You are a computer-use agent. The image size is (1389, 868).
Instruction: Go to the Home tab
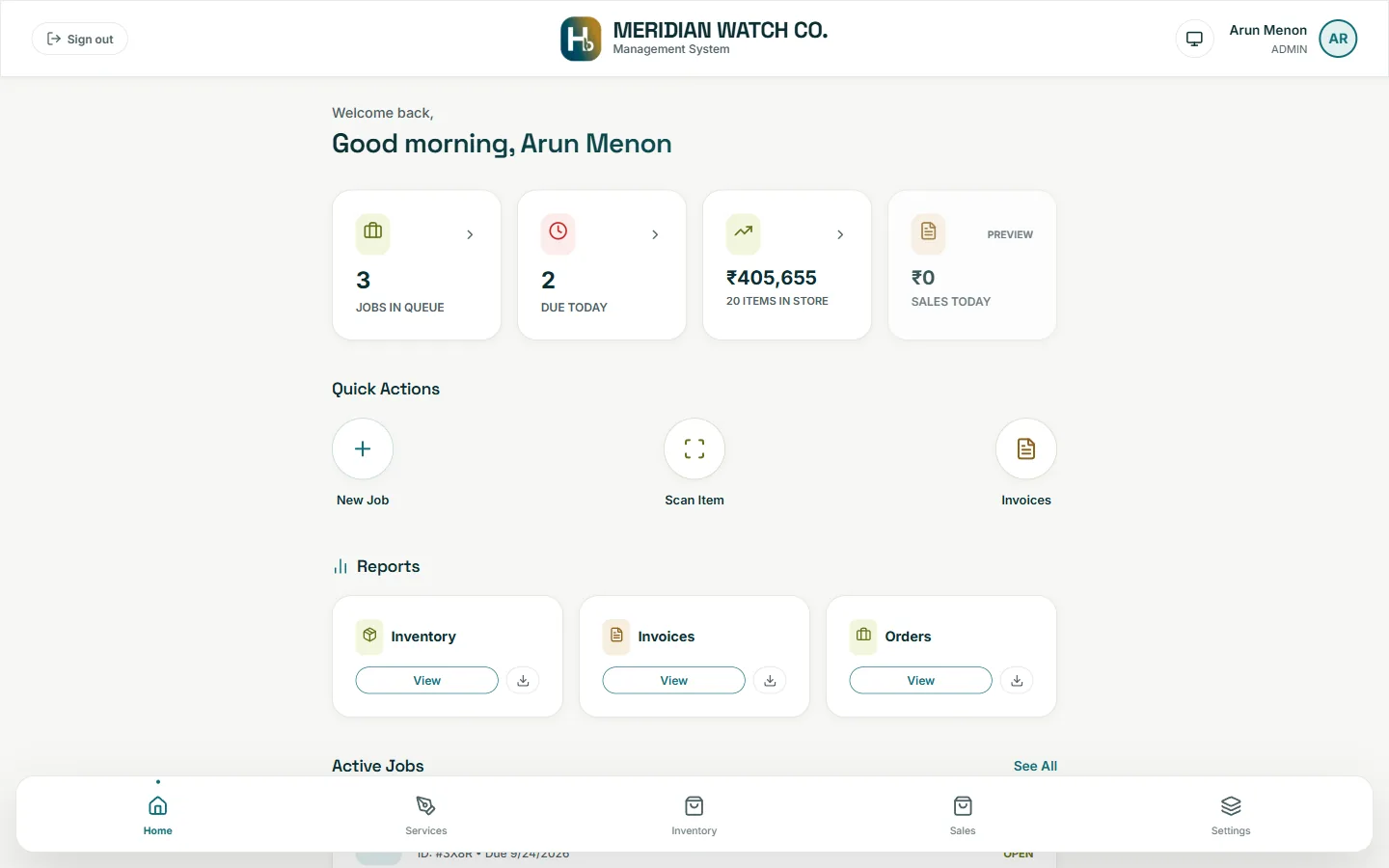click(158, 815)
